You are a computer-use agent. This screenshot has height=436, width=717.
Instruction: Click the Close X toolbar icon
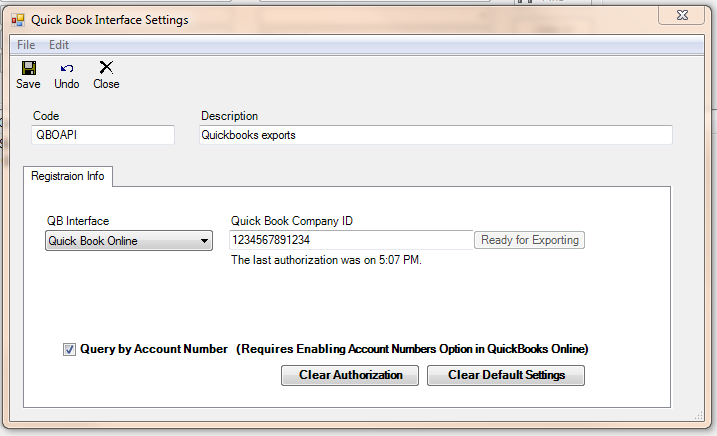pyautogui.click(x=106, y=68)
